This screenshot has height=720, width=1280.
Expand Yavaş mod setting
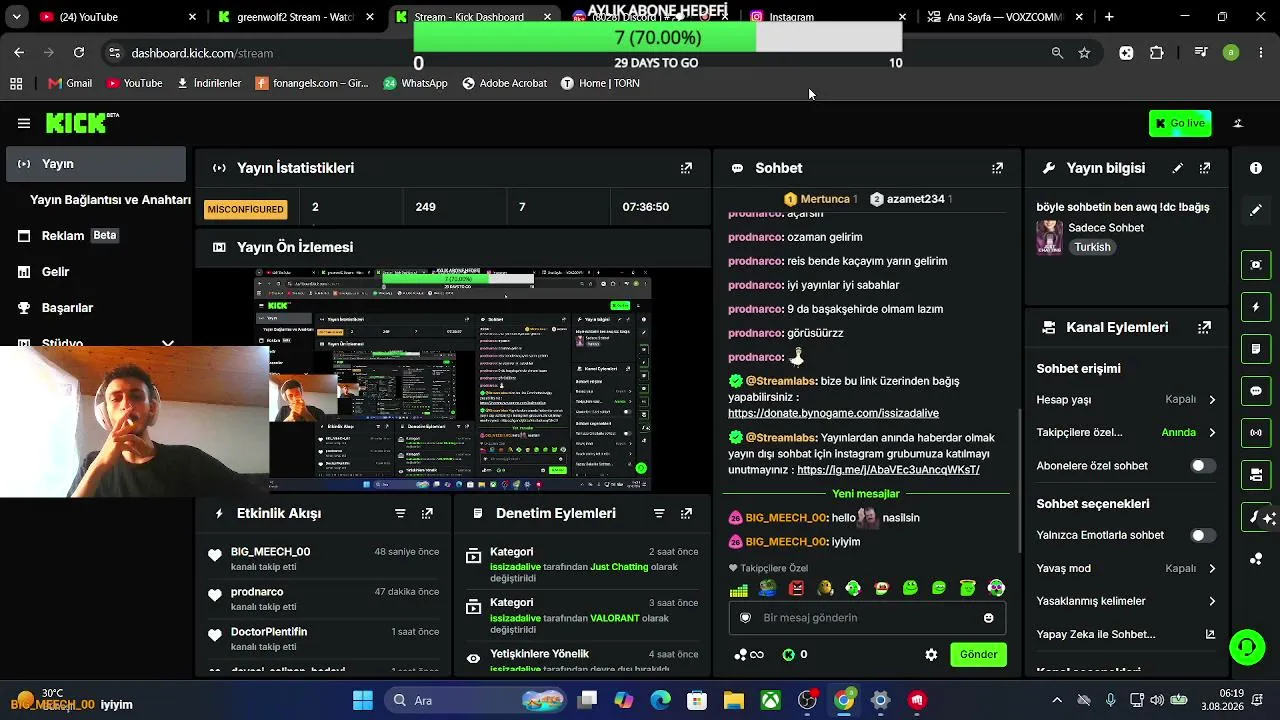pos(1126,568)
